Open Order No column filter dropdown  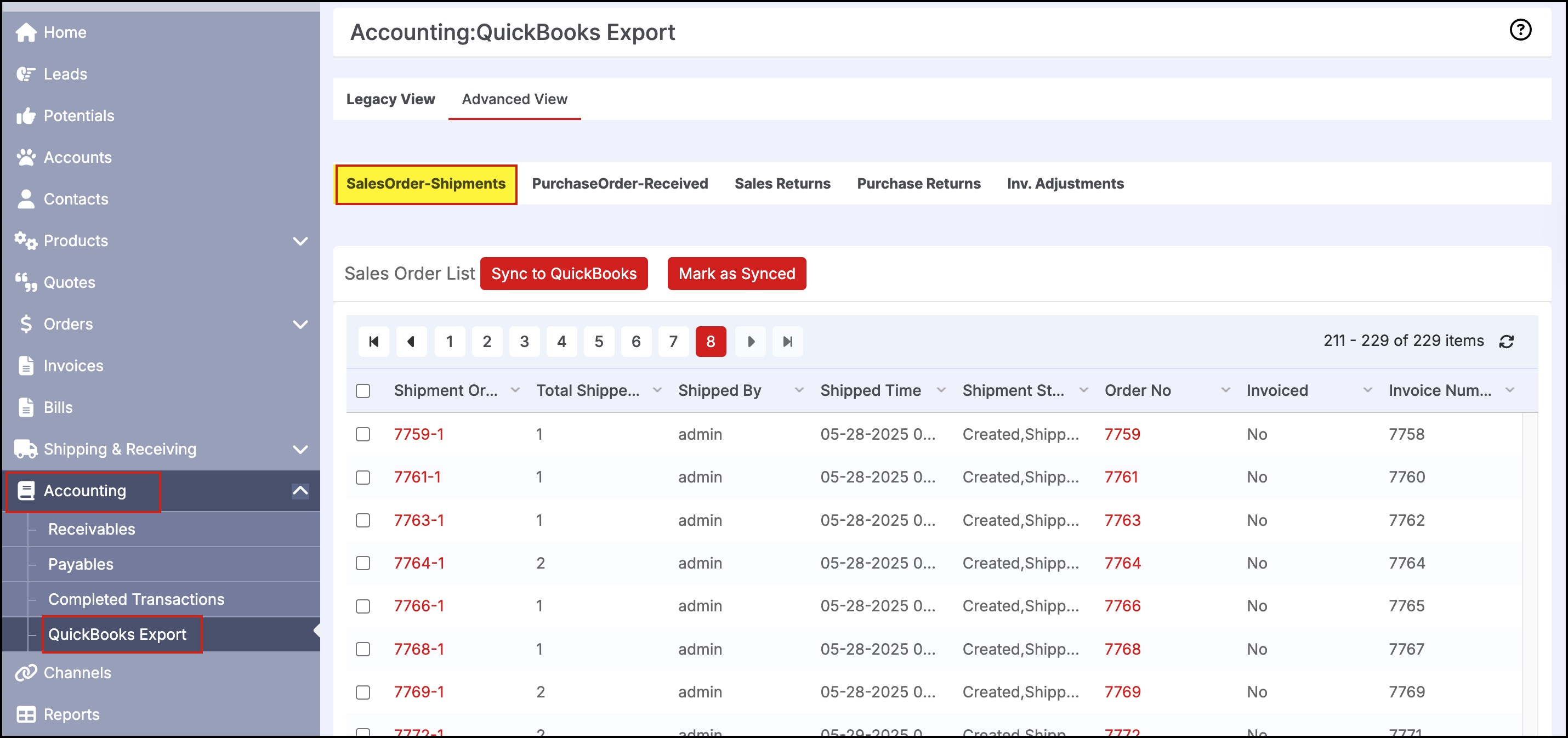[1225, 390]
